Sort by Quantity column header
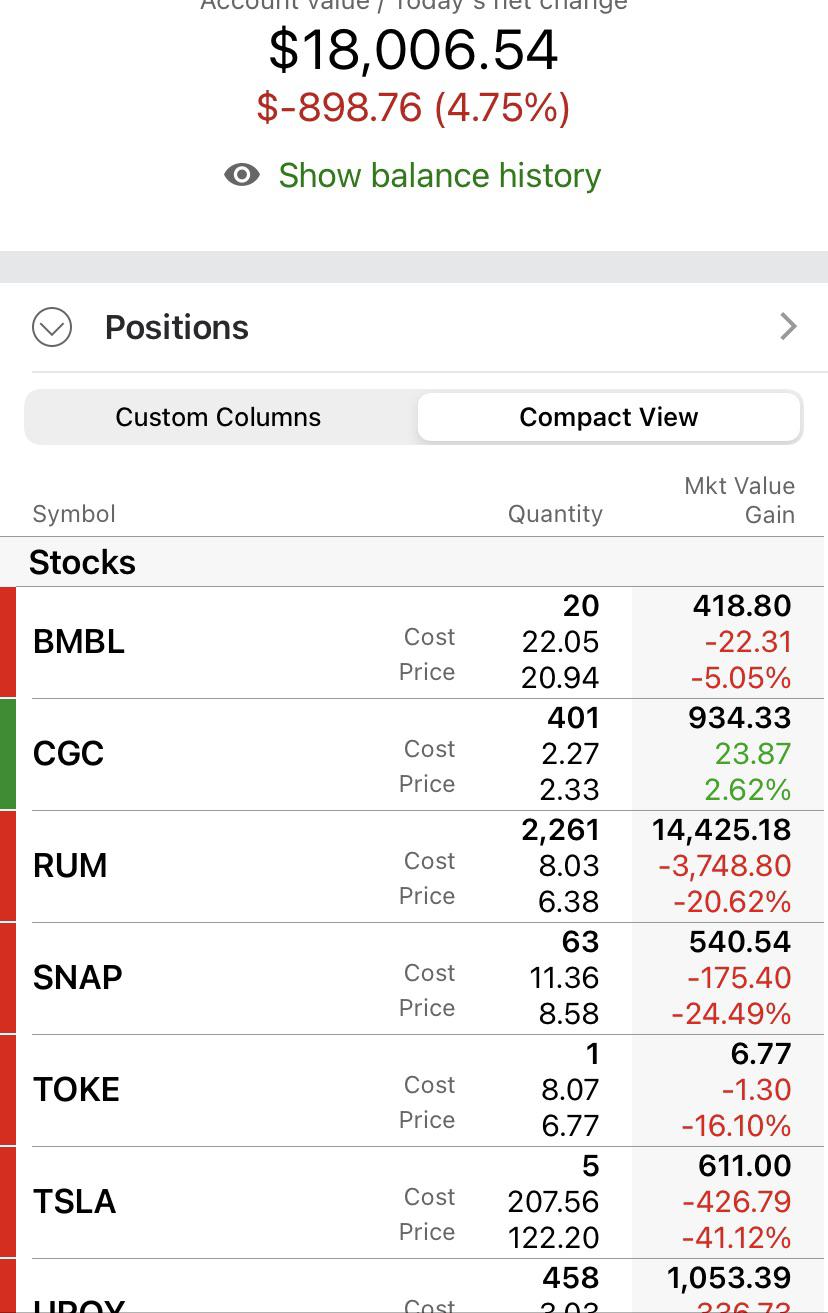This screenshot has width=828, height=1313. point(555,514)
